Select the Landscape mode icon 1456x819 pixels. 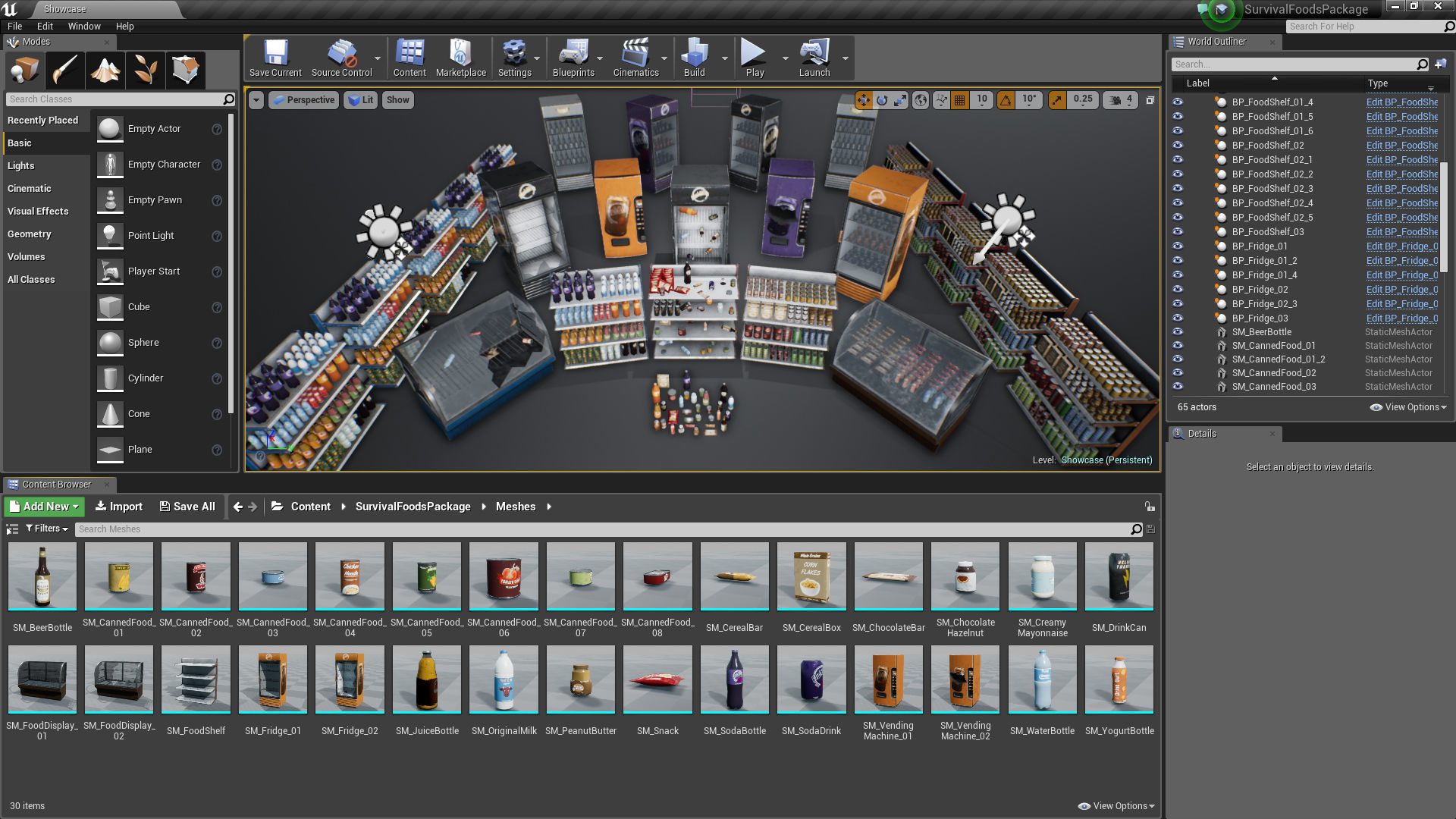coord(105,70)
